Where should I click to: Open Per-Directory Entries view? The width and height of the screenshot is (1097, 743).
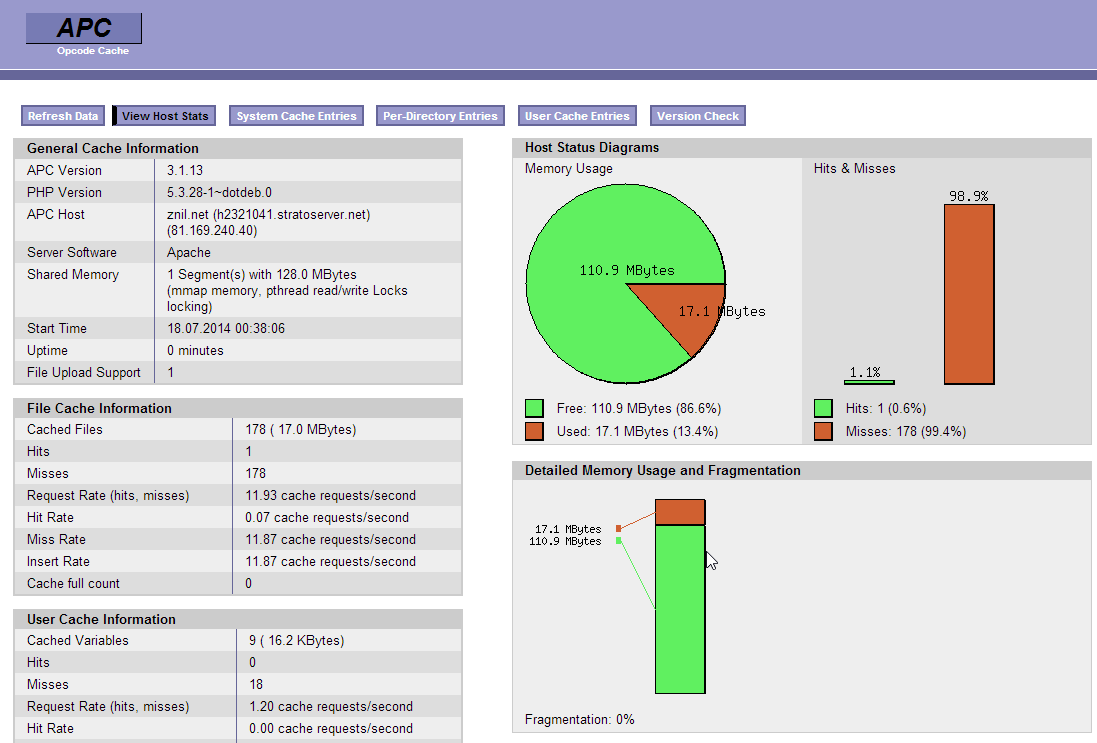click(x=440, y=116)
